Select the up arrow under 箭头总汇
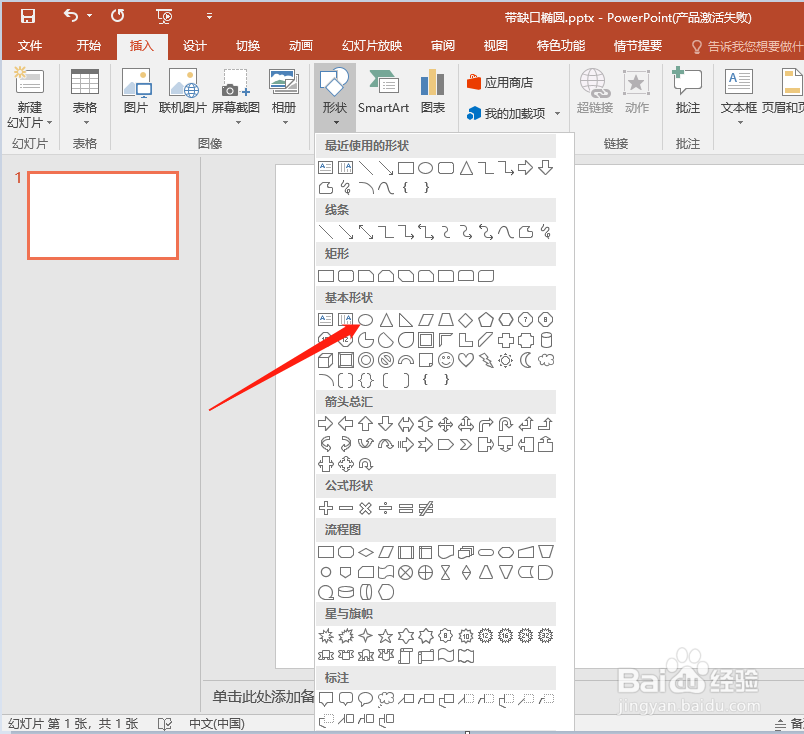 click(366, 424)
